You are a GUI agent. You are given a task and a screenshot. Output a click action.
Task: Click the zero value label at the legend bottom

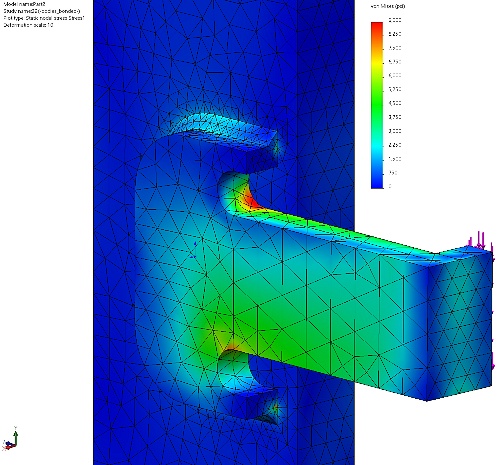pyautogui.click(x=390, y=186)
